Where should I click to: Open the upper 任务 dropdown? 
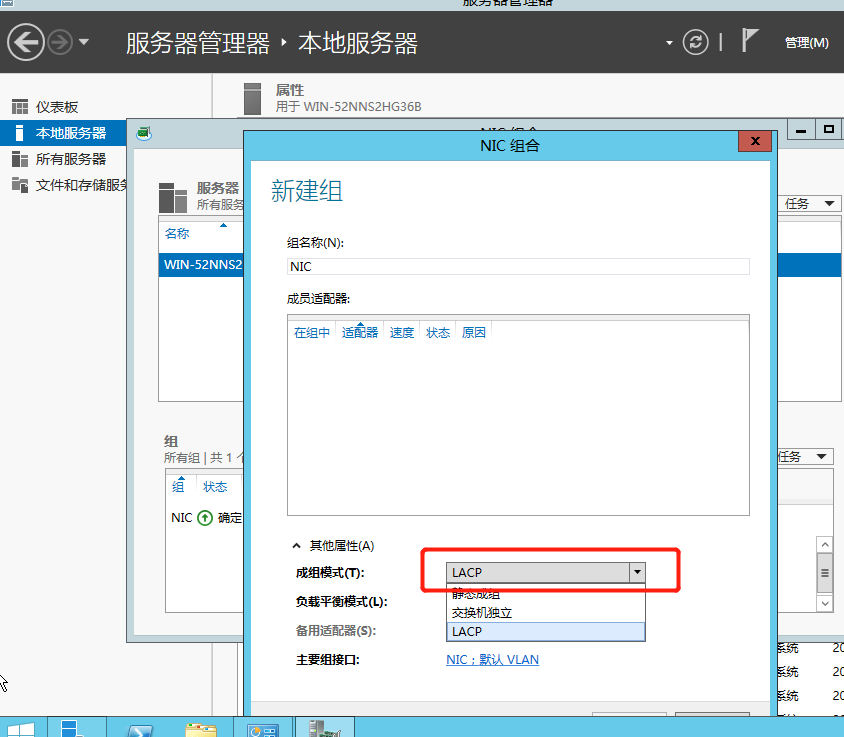[810, 203]
